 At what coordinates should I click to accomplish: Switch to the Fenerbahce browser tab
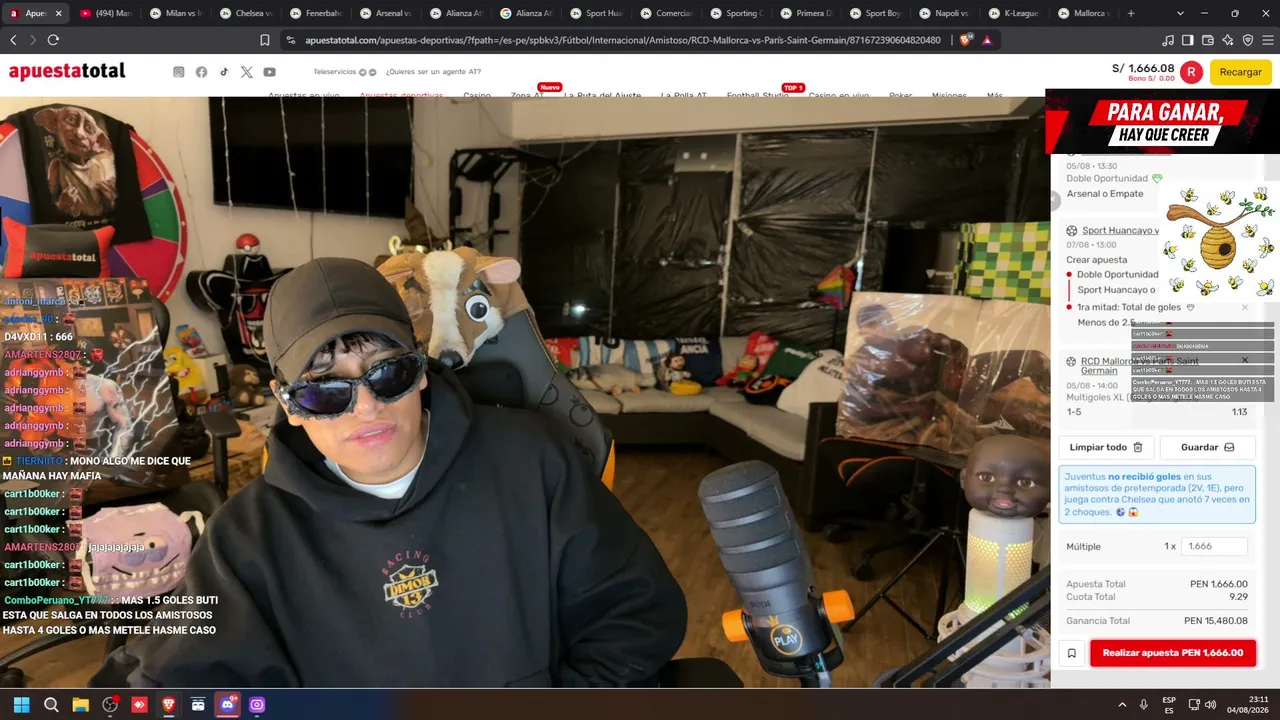tap(316, 13)
